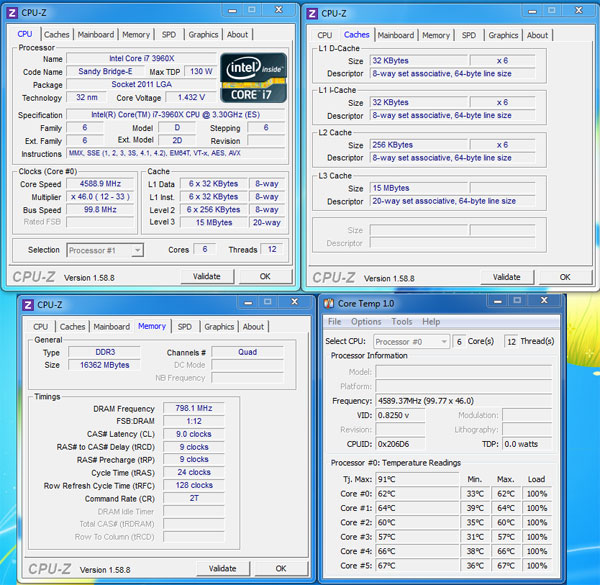
Task: Select Caches tab in top-right CPU-Z window
Action: point(356,35)
